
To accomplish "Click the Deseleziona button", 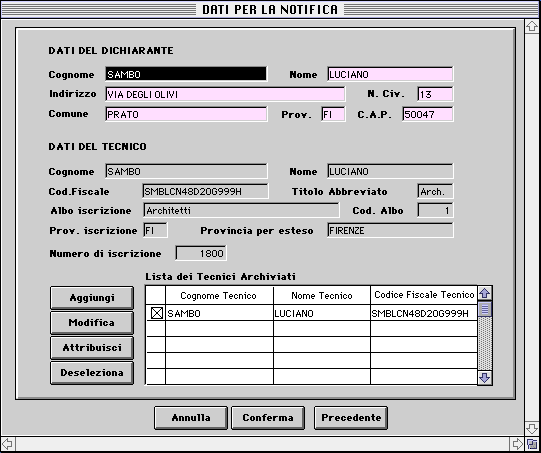I will pyautogui.click(x=92, y=373).
